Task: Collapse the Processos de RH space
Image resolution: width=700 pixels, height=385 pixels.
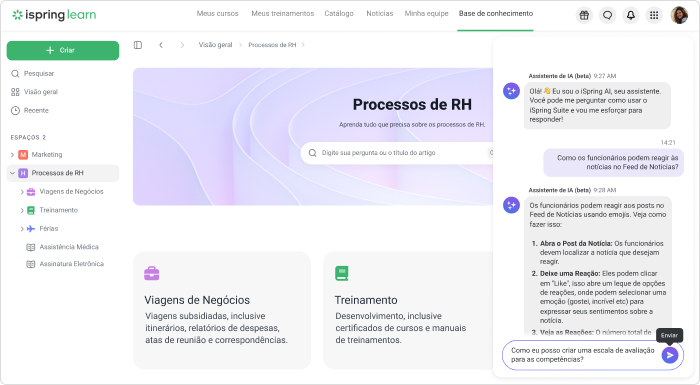Action: tap(12, 173)
